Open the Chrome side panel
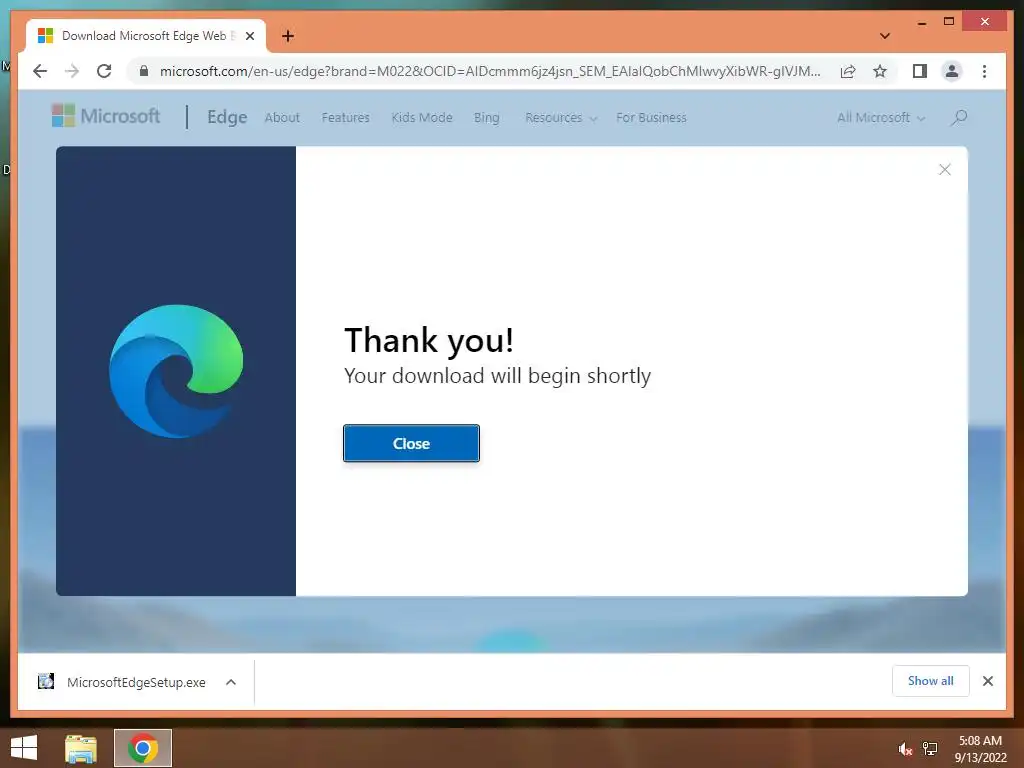 [x=920, y=71]
